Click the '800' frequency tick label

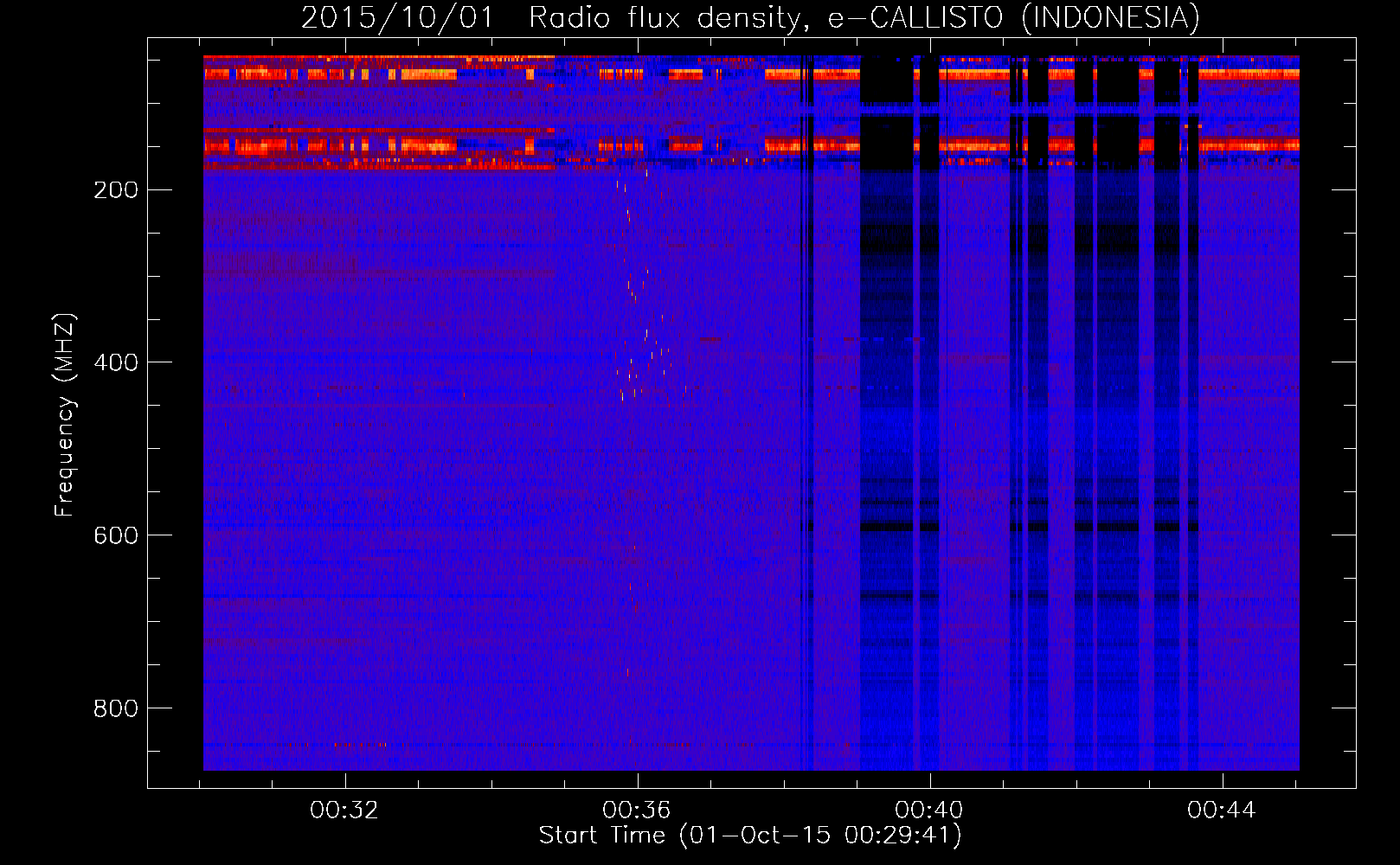pyautogui.click(x=116, y=709)
